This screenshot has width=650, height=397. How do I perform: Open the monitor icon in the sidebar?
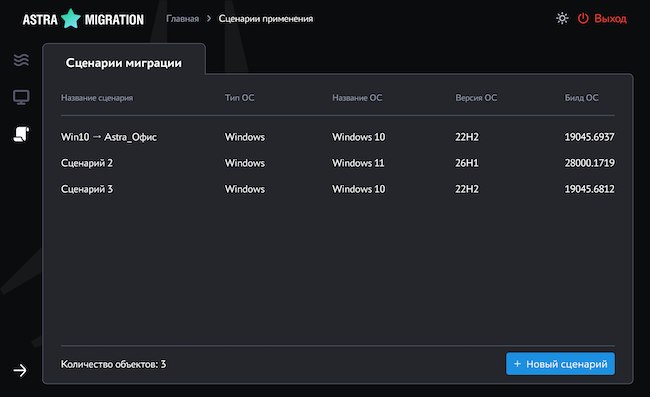[21, 97]
